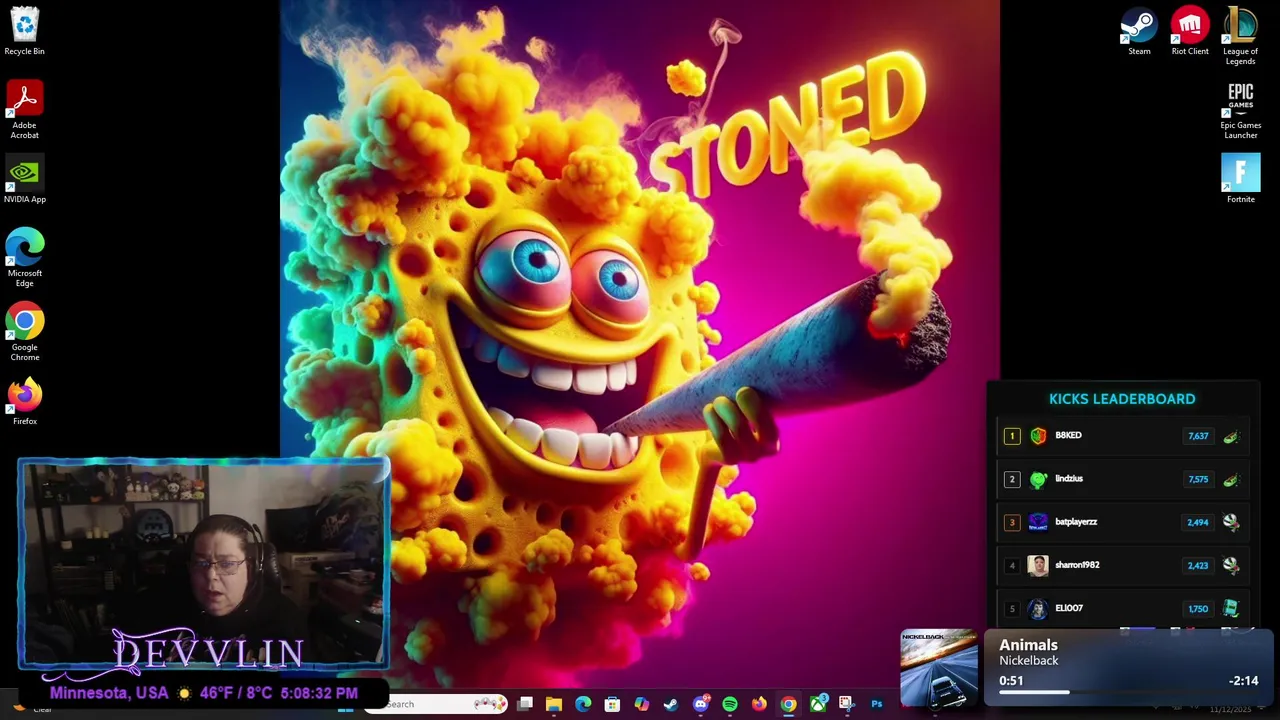
Task: Open Microsoft Edge desktop shortcut
Action: 24,258
